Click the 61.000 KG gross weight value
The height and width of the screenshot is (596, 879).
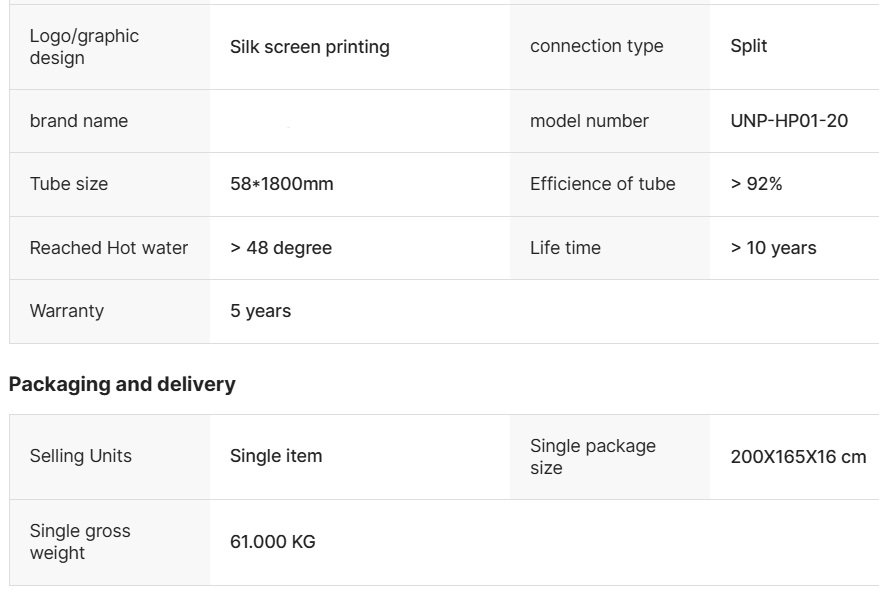click(272, 542)
